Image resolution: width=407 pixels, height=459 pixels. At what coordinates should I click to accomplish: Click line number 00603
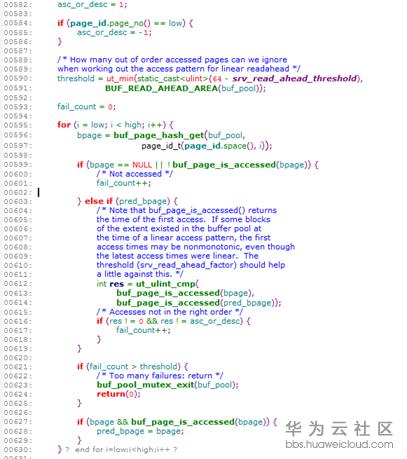(18, 201)
